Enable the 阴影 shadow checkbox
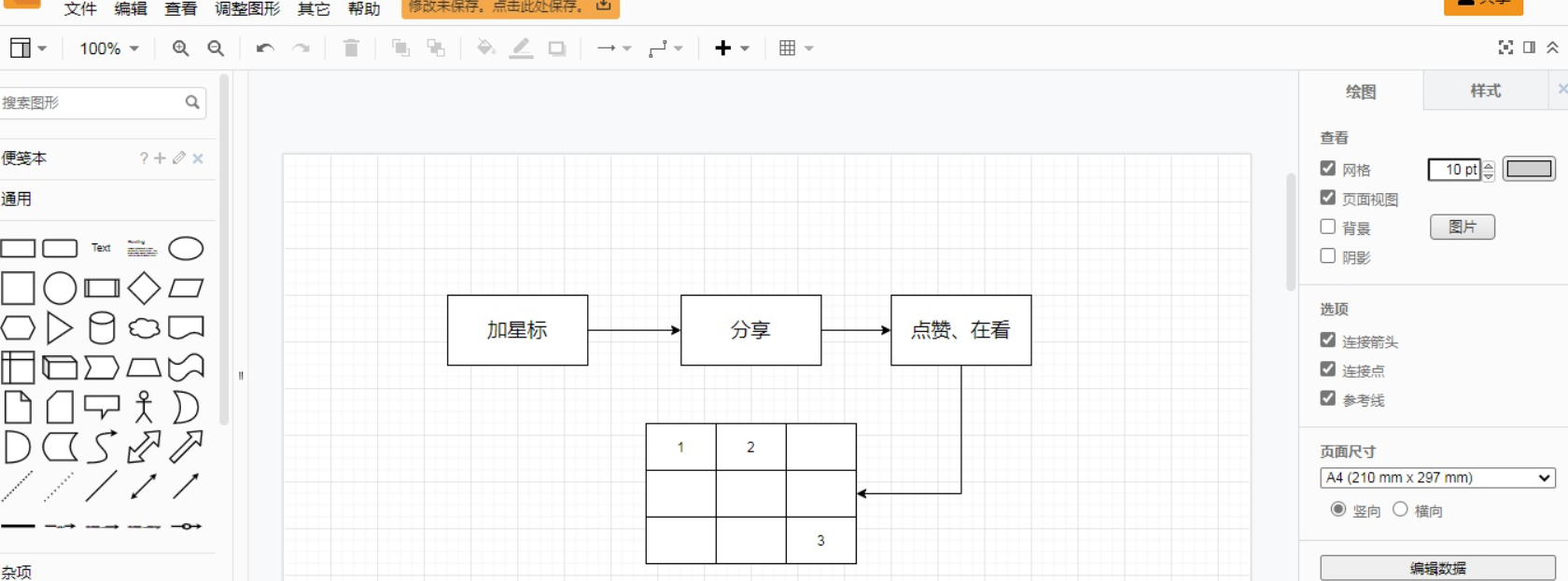 (x=1328, y=256)
